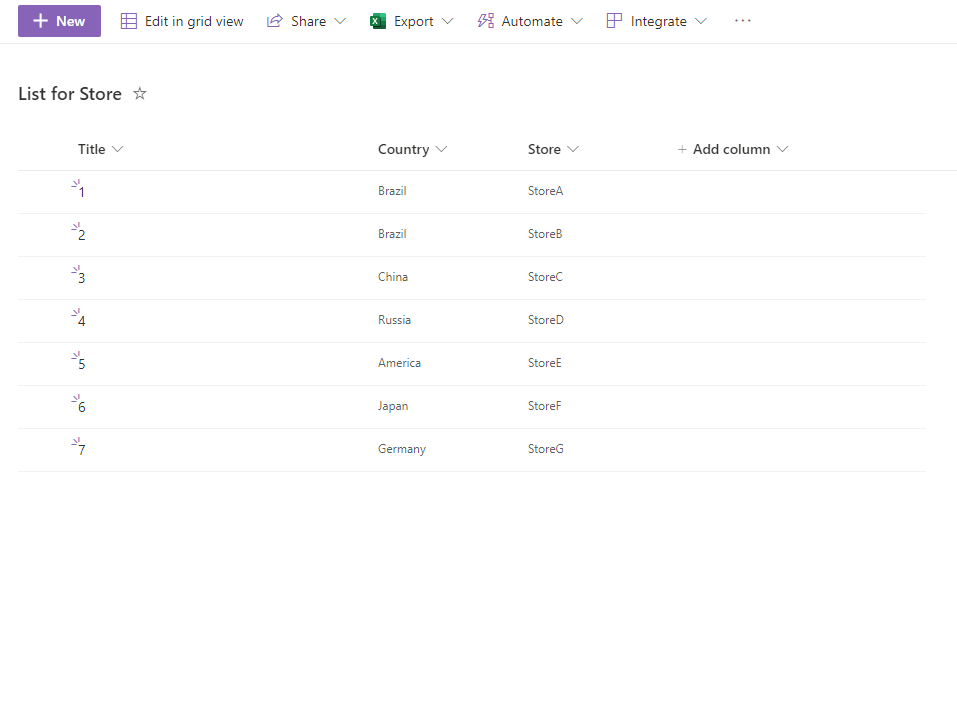Open list item titled 3
The height and width of the screenshot is (710, 957).
coord(82,278)
